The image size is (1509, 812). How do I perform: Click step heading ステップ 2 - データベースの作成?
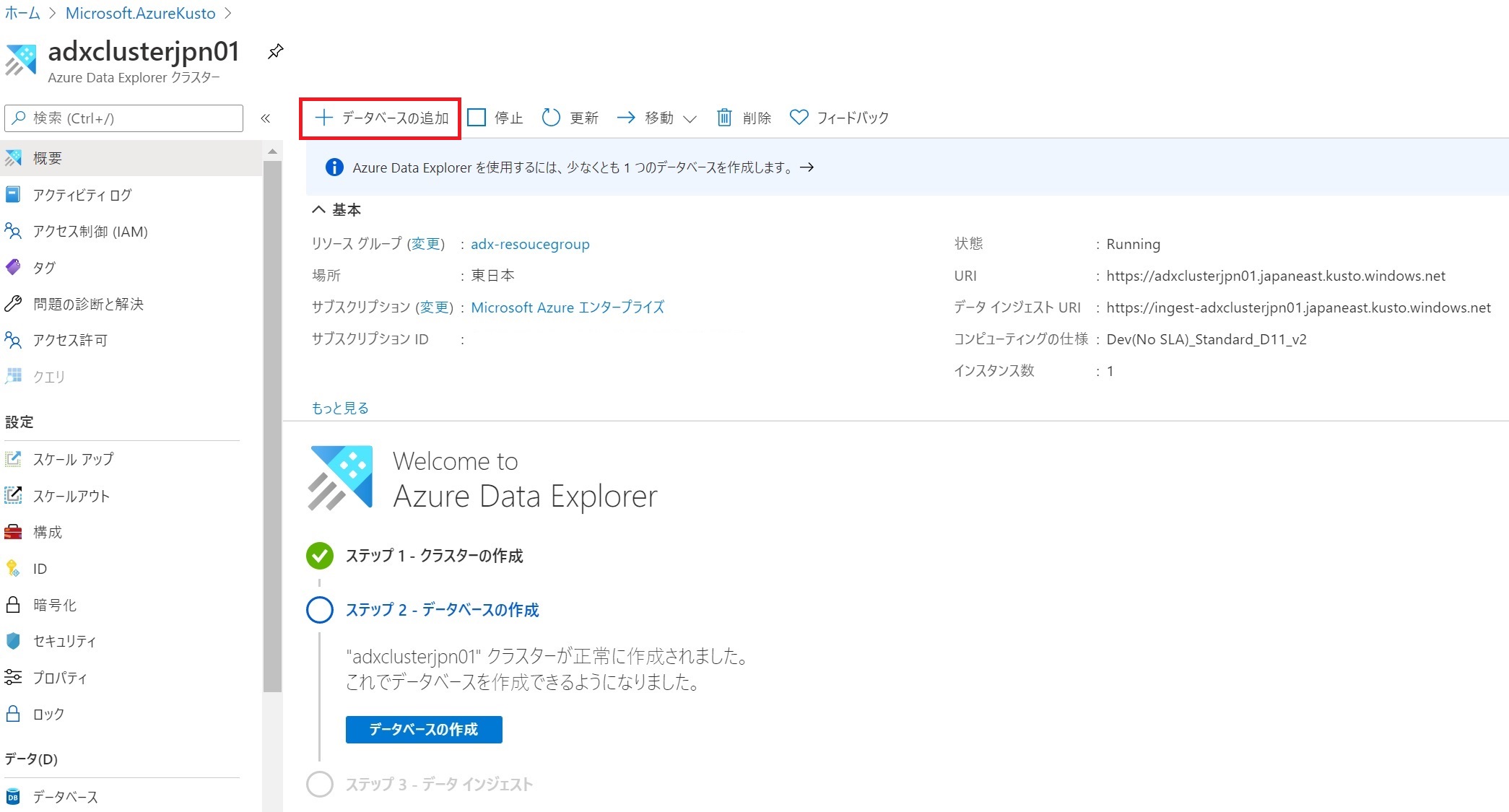pyautogui.click(x=442, y=610)
